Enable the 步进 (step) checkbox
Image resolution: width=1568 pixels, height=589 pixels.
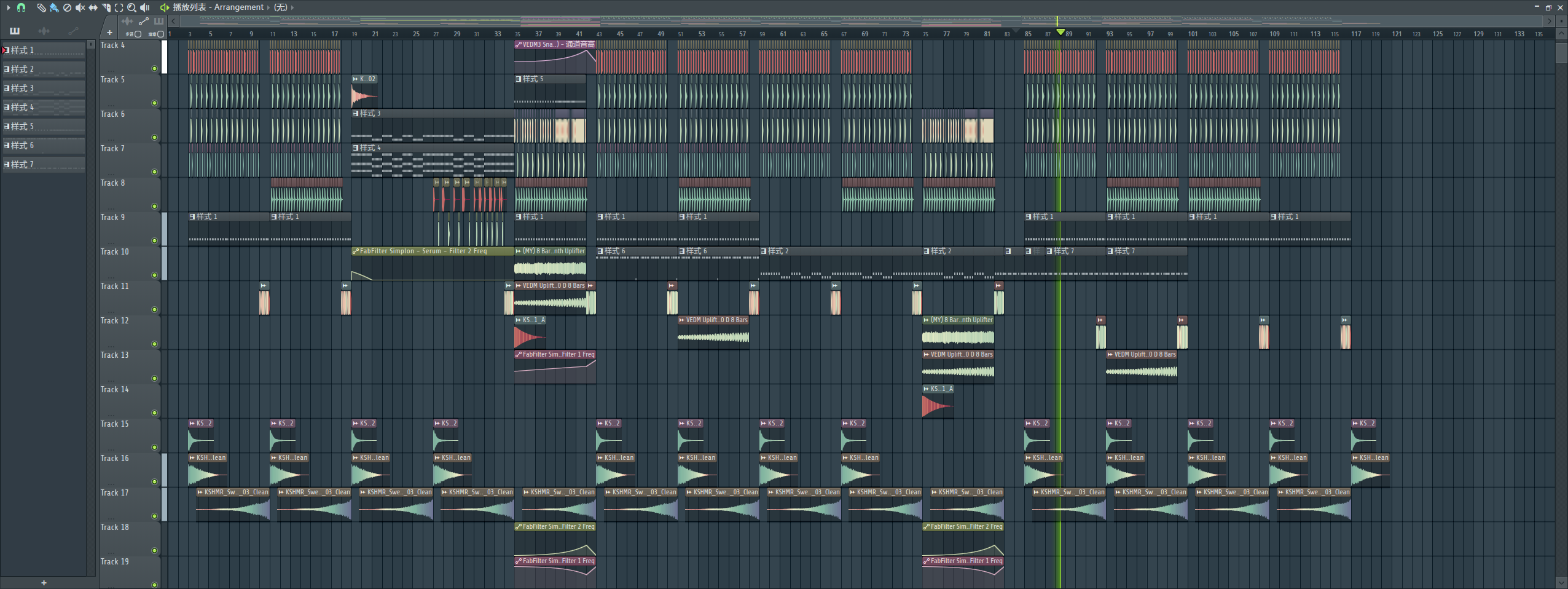coord(138,34)
